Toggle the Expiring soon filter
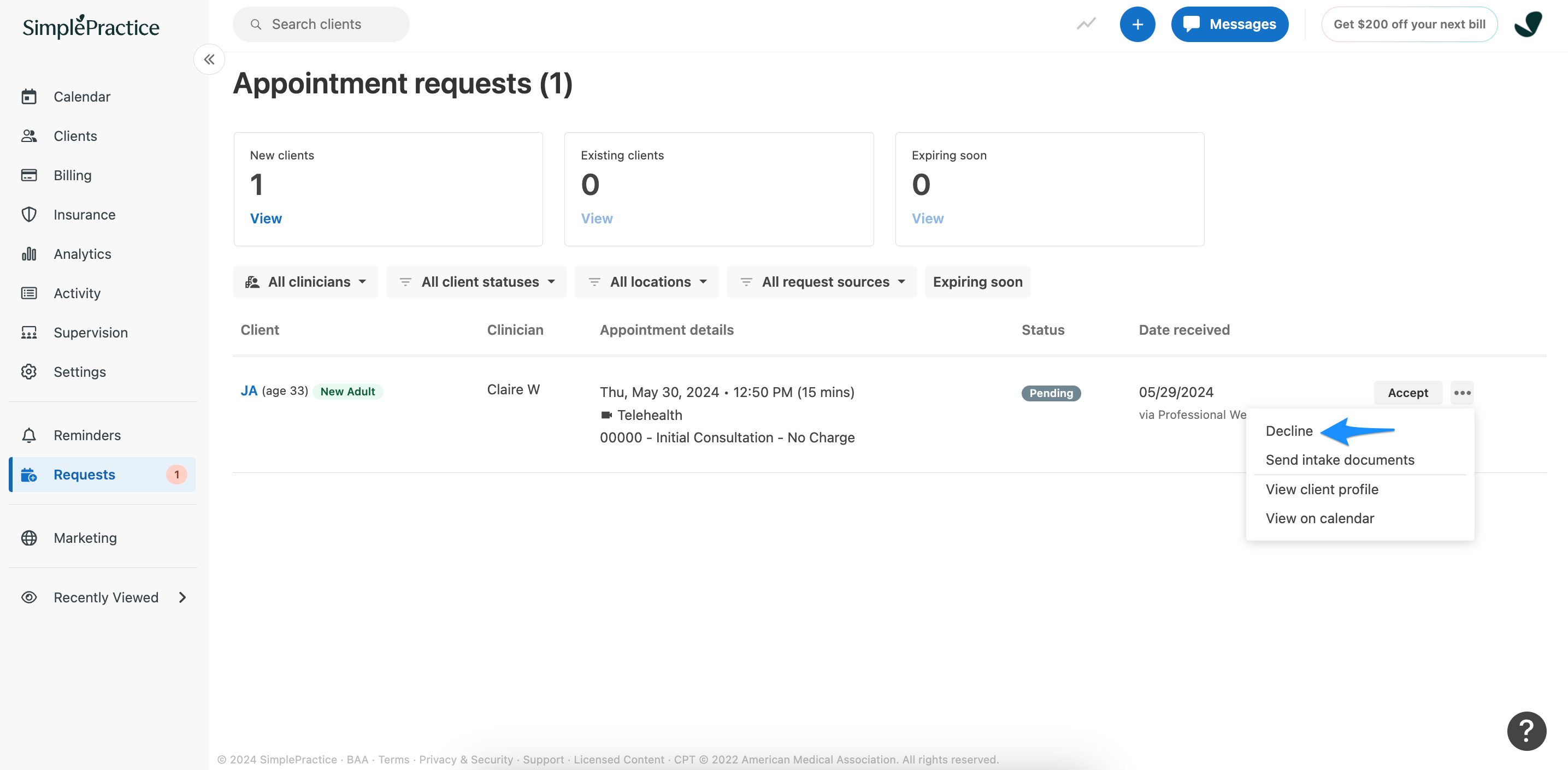Viewport: 1568px width, 770px height. click(977, 282)
